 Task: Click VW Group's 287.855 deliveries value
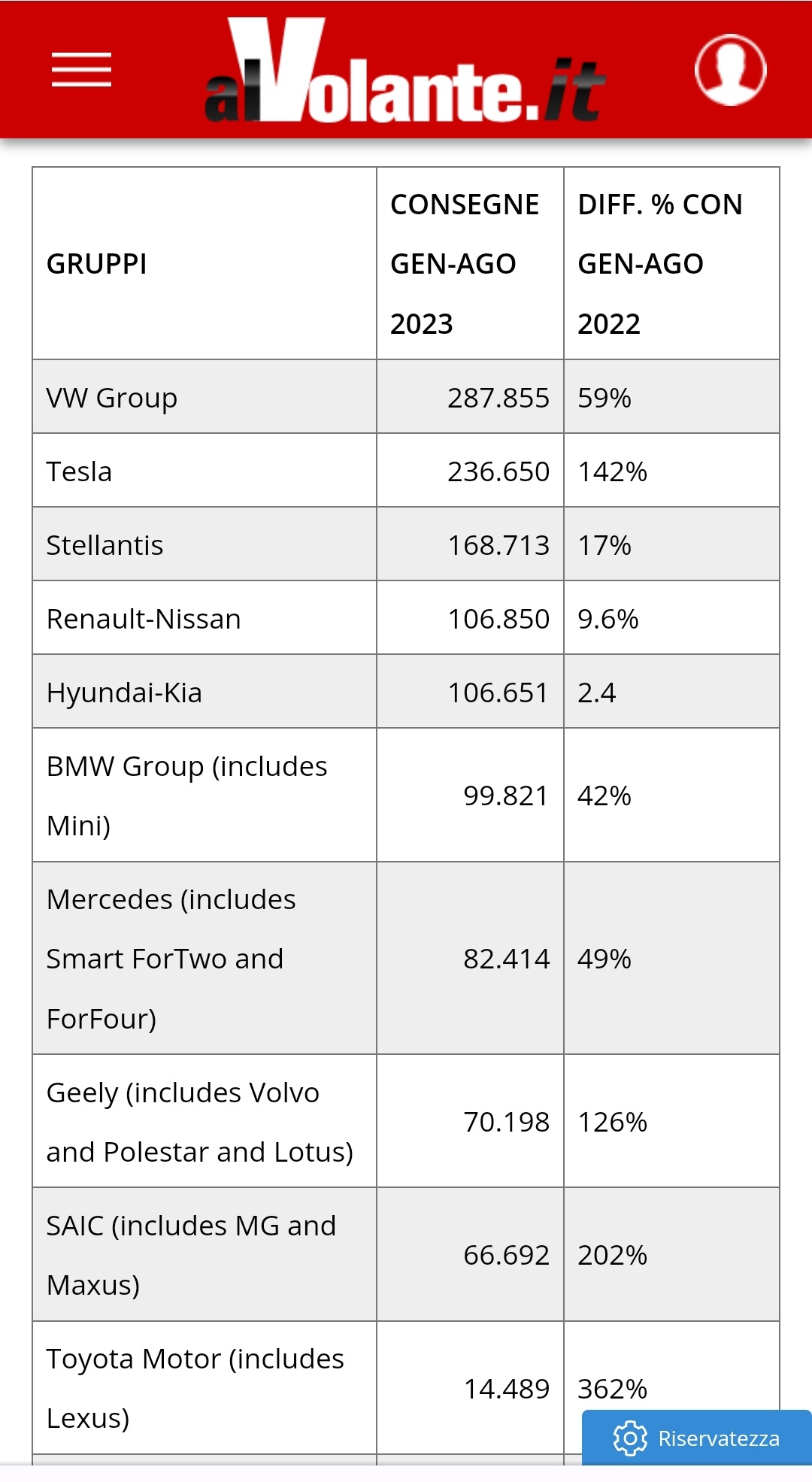point(498,398)
